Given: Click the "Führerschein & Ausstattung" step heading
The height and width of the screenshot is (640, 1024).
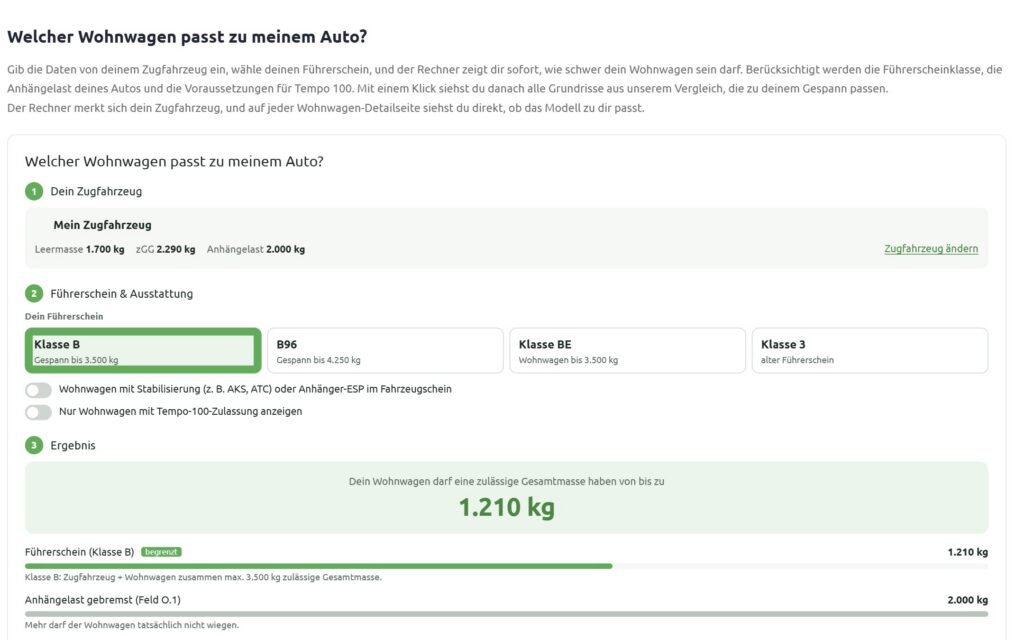Looking at the screenshot, I should [121, 294].
